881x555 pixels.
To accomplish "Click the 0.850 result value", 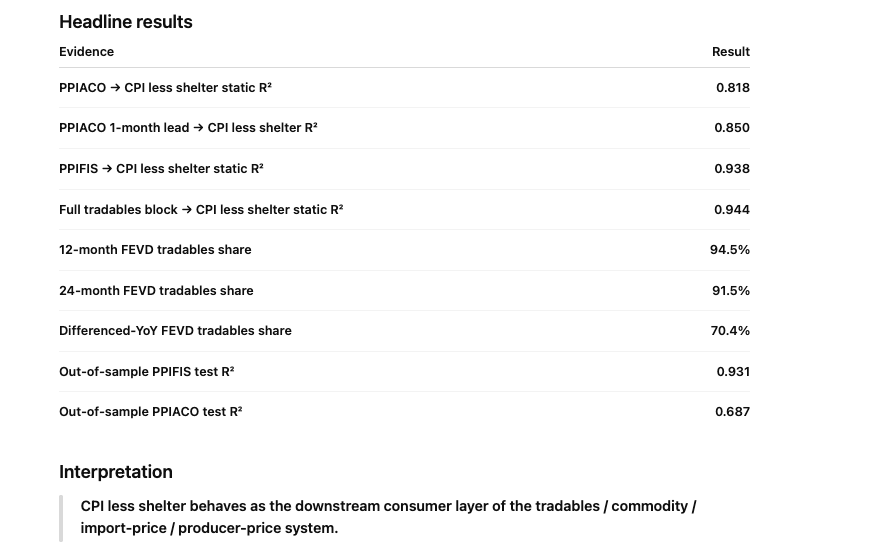I will pyautogui.click(x=732, y=128).
